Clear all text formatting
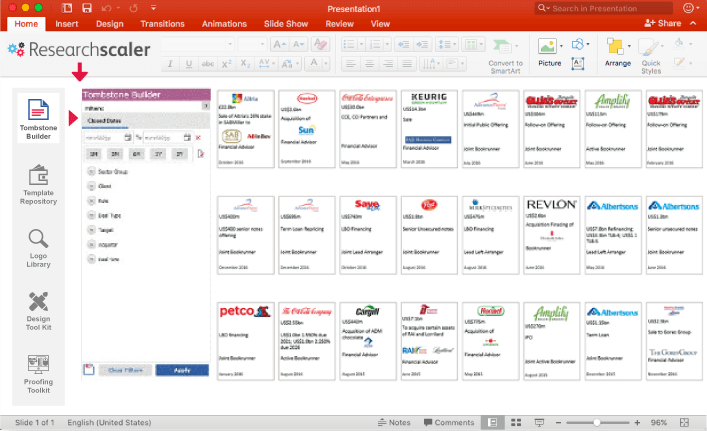 pos(320,44)
